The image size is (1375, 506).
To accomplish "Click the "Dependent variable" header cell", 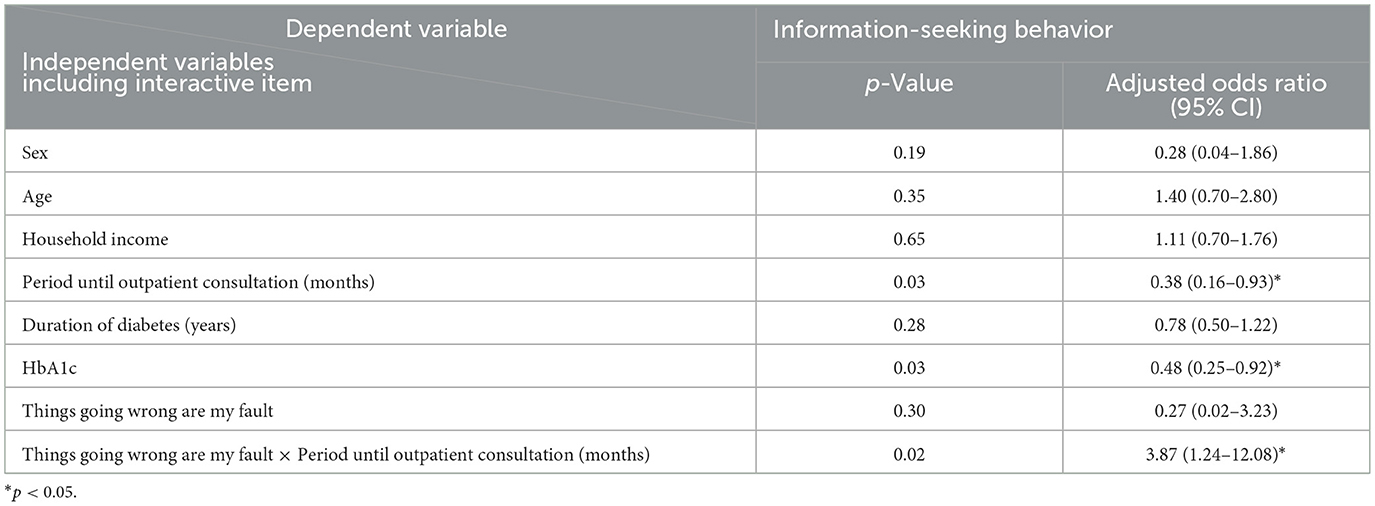I will pyautogui.click(x=396, y=29).
